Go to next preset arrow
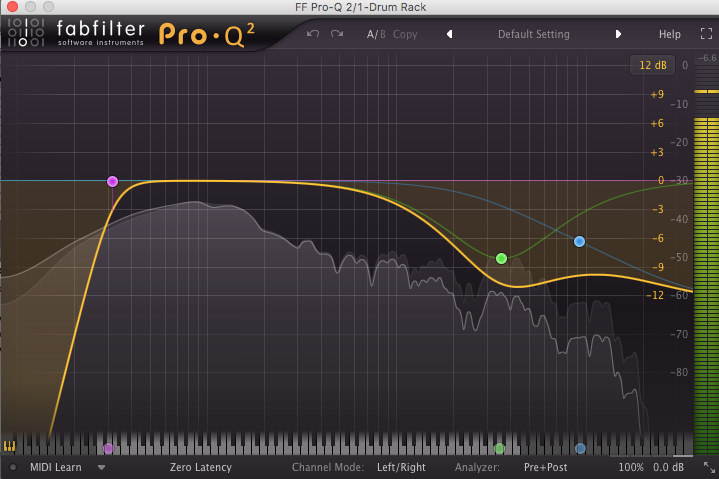719x479 pixels. 618,34
